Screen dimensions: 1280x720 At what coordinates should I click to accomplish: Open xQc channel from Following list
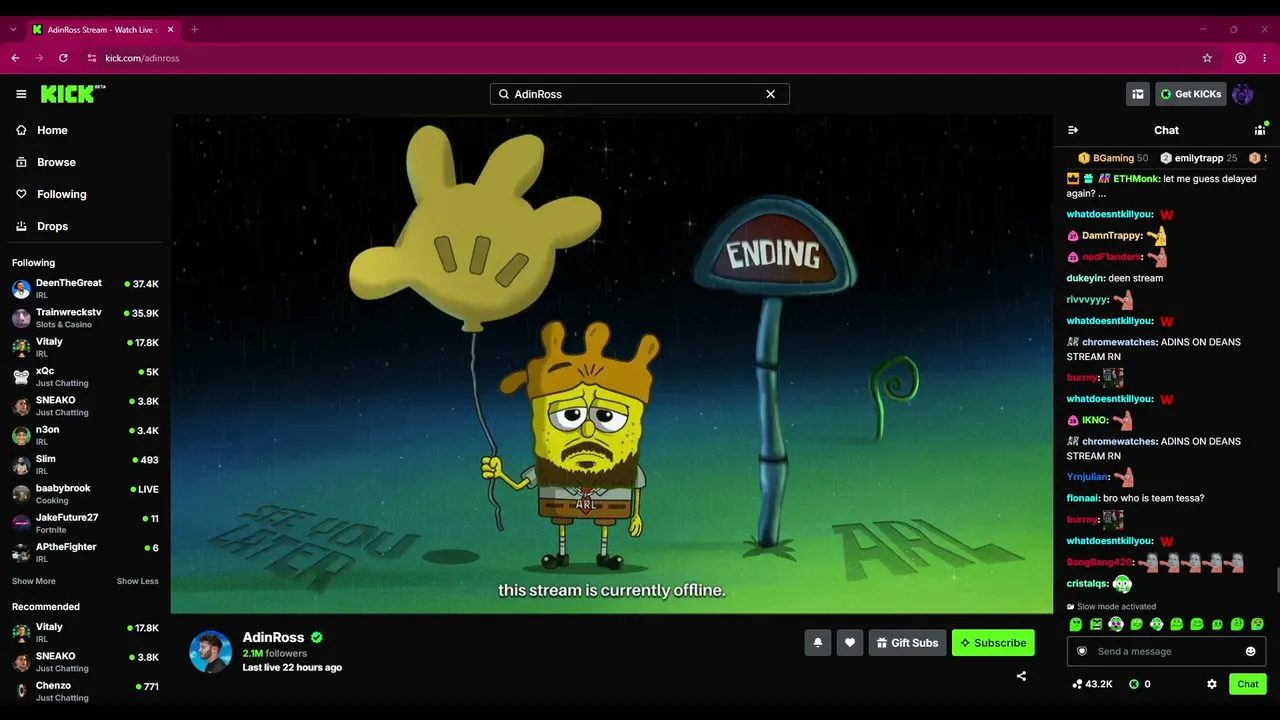(85, 377)
